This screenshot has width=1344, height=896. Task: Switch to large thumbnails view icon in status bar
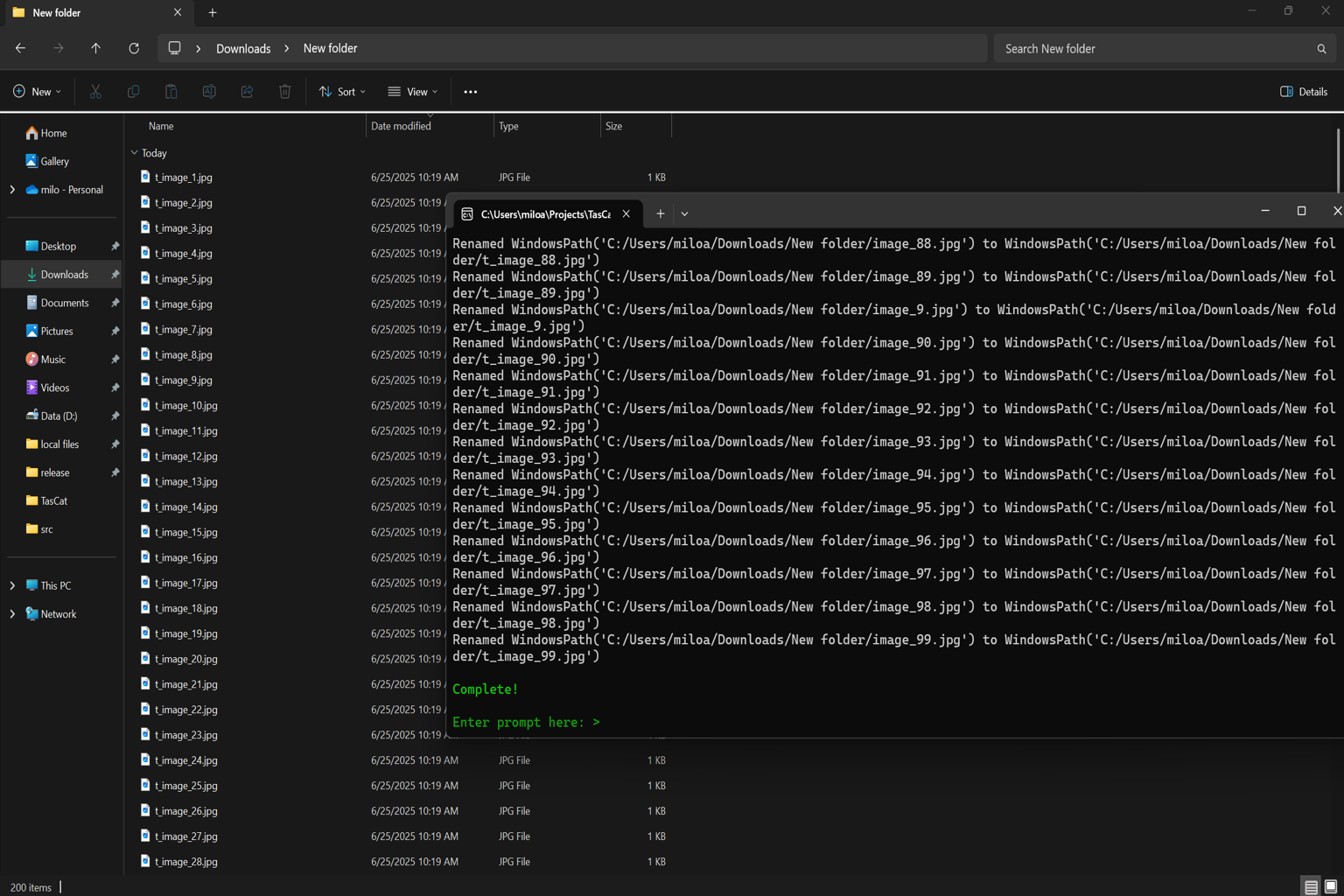(1331, 887)
